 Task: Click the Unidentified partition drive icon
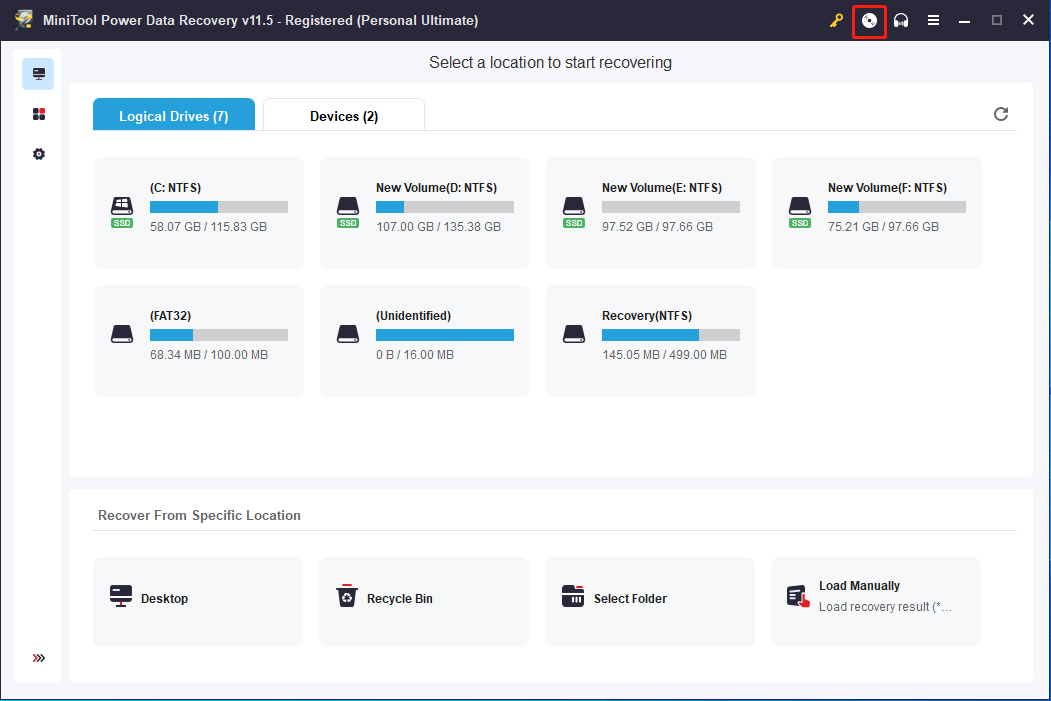[x=348, y=334]
